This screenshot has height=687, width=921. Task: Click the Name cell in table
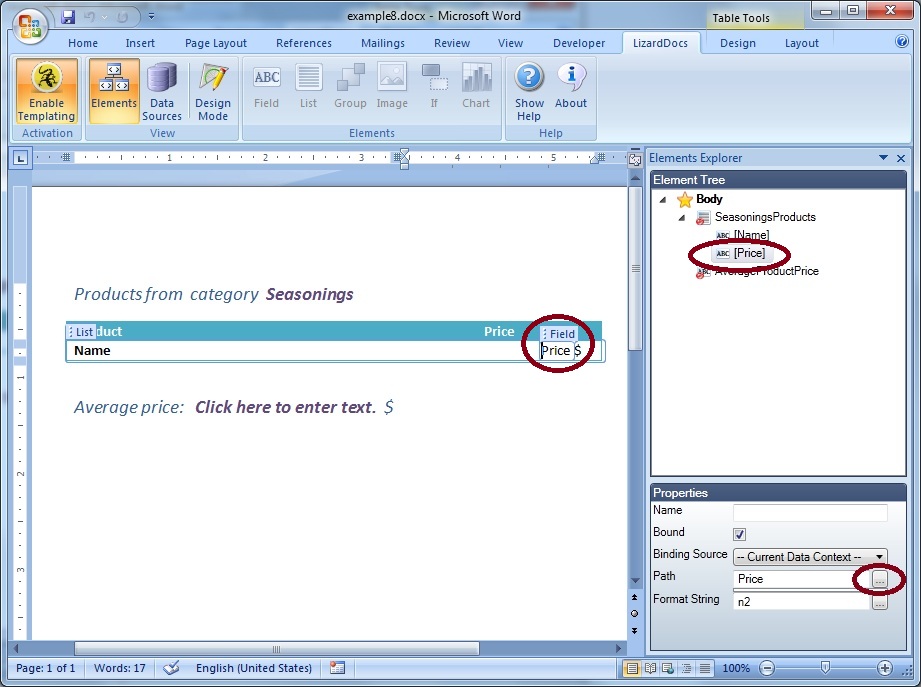tap(92, 351)
